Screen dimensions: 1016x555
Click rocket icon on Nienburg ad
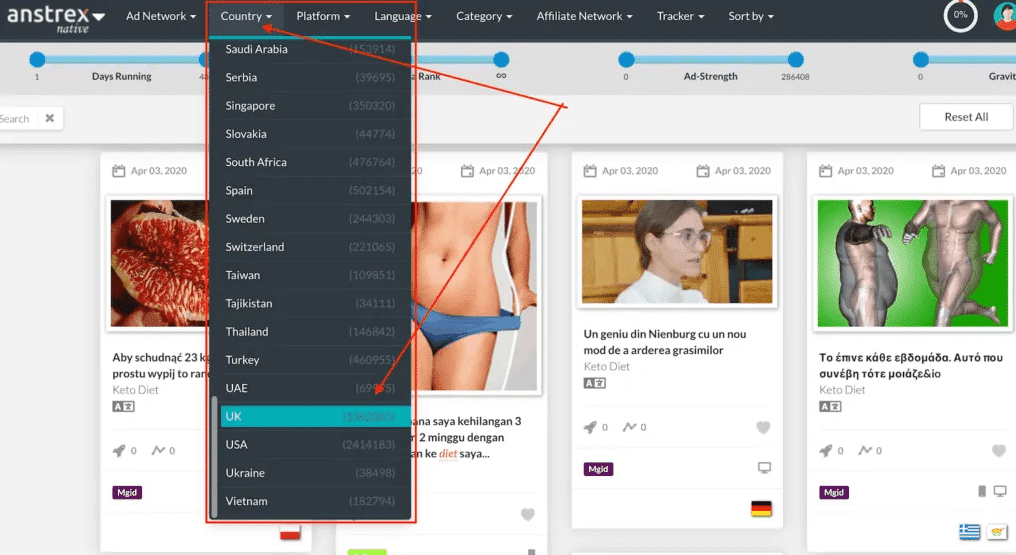click(590, 427)
